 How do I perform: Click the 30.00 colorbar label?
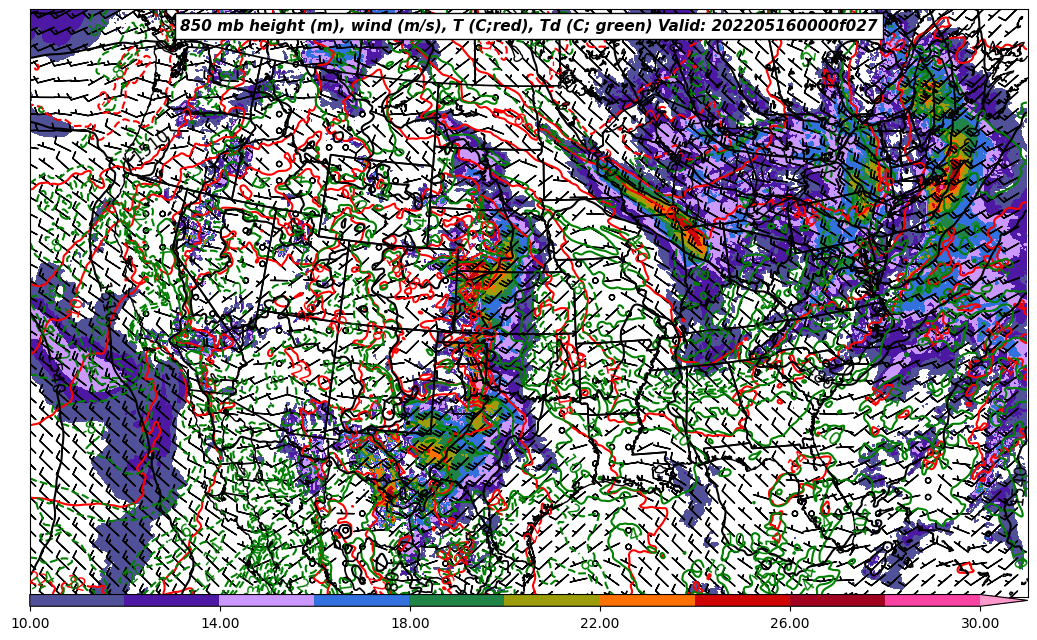pos(980,623)
